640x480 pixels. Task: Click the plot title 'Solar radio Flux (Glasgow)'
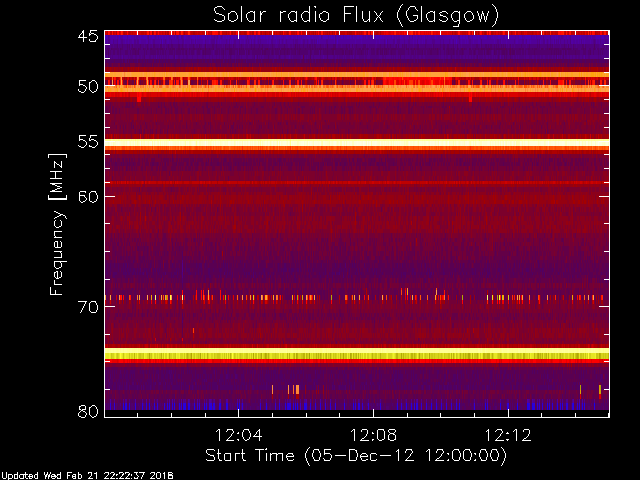(356, 16)
